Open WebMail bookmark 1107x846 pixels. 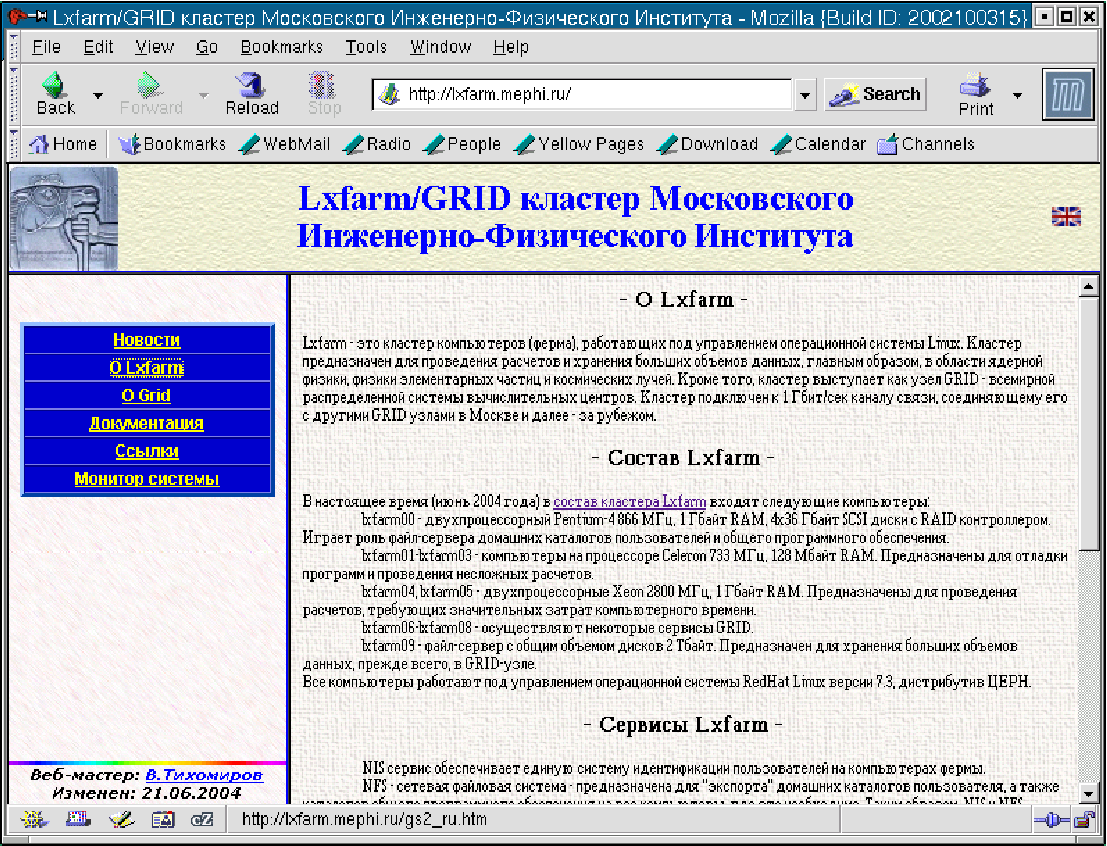pyautogui.click(x=285, y=144)
